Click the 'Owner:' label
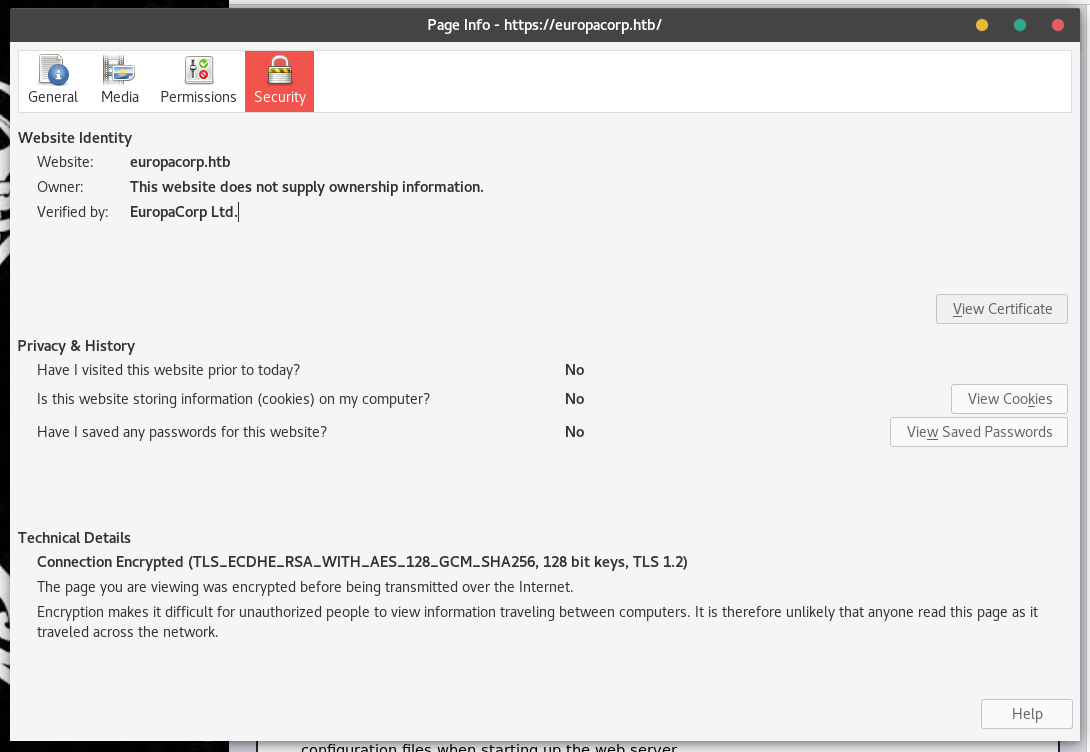1090x752 pixels. [60, 187]
